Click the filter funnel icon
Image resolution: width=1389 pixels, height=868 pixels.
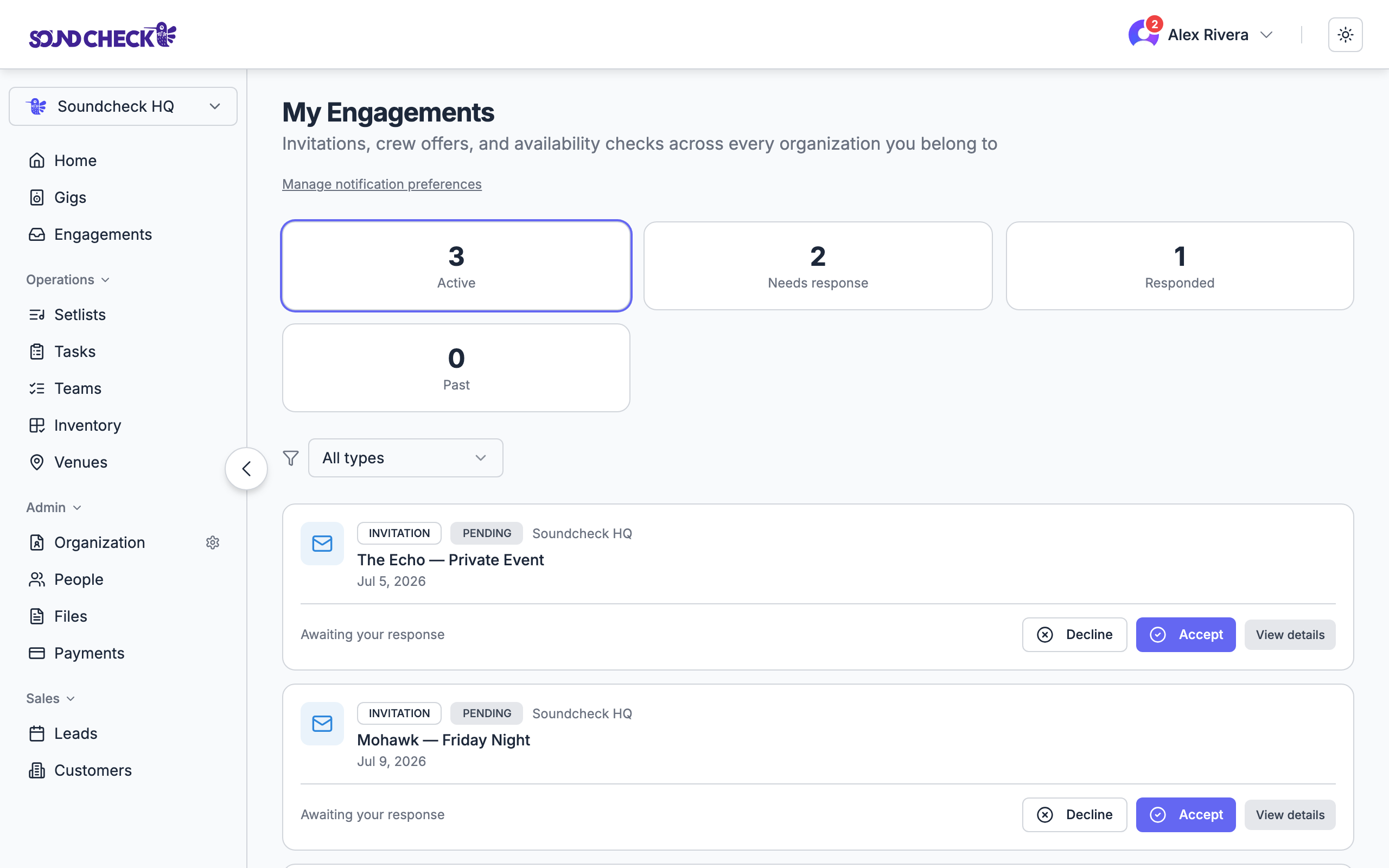pos(291,458)
